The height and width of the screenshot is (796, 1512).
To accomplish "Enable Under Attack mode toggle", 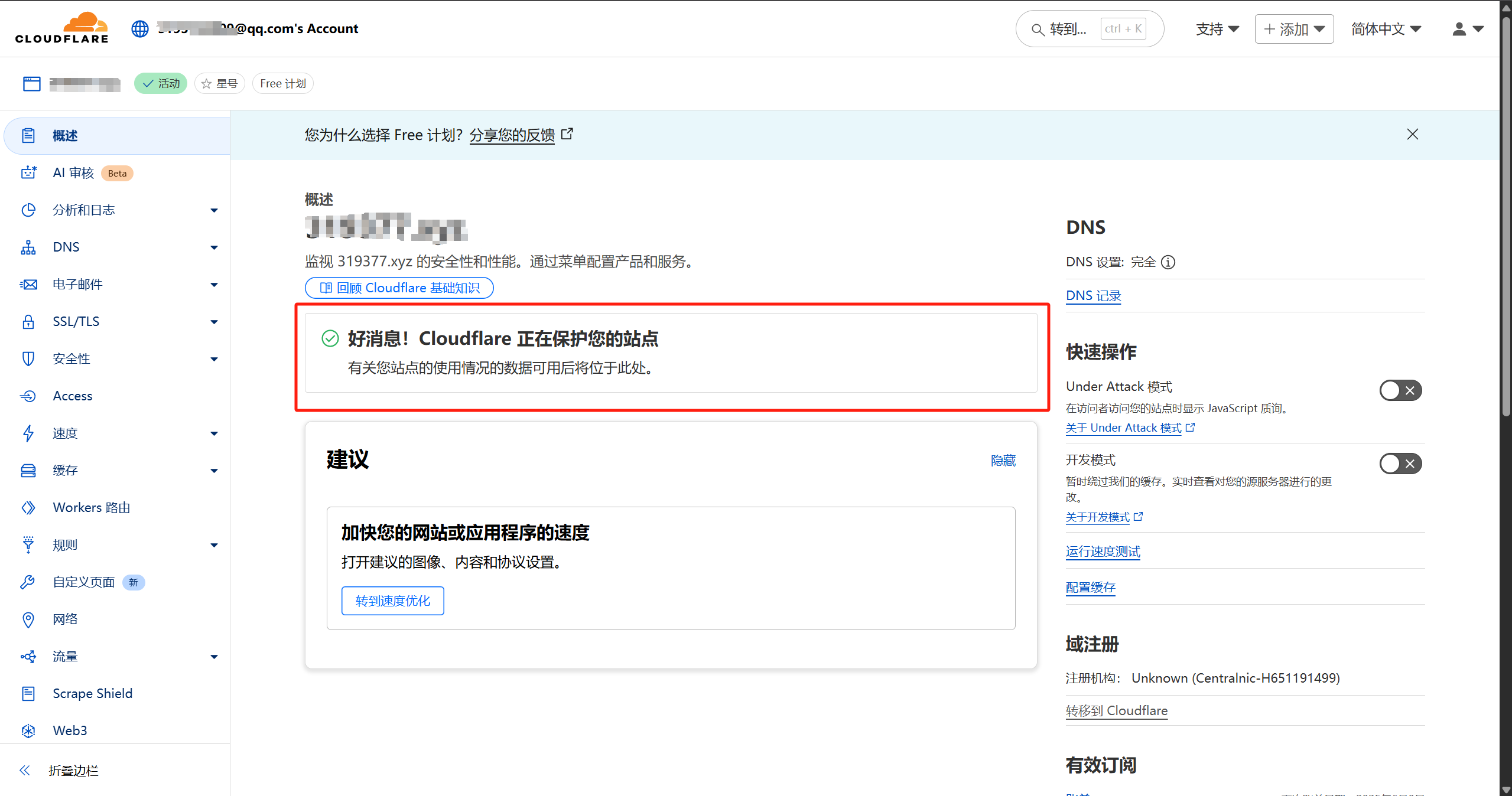I will [x=1400, y=390].
